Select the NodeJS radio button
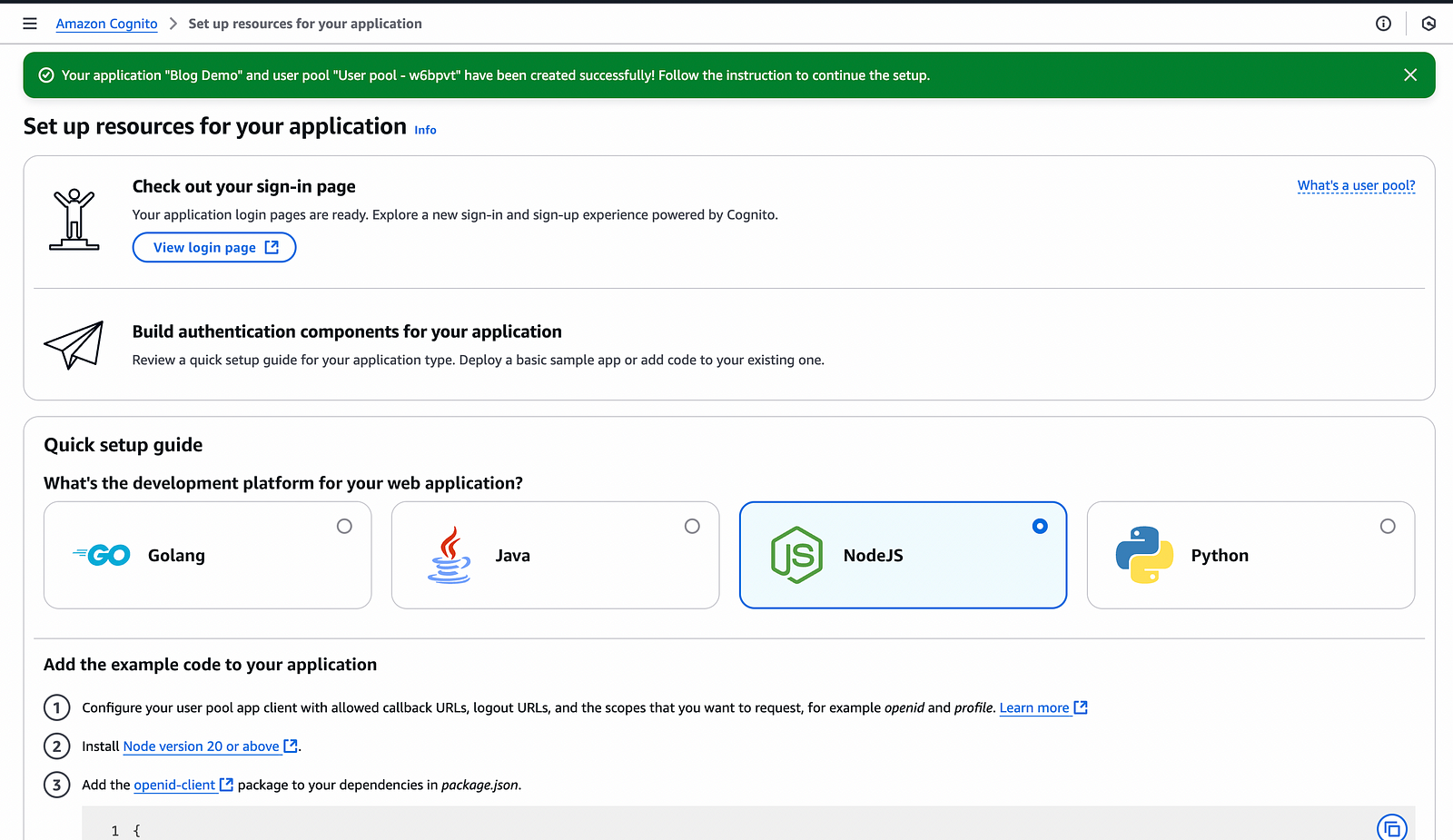This screenshot has width=1453, height=840. 1040,526
